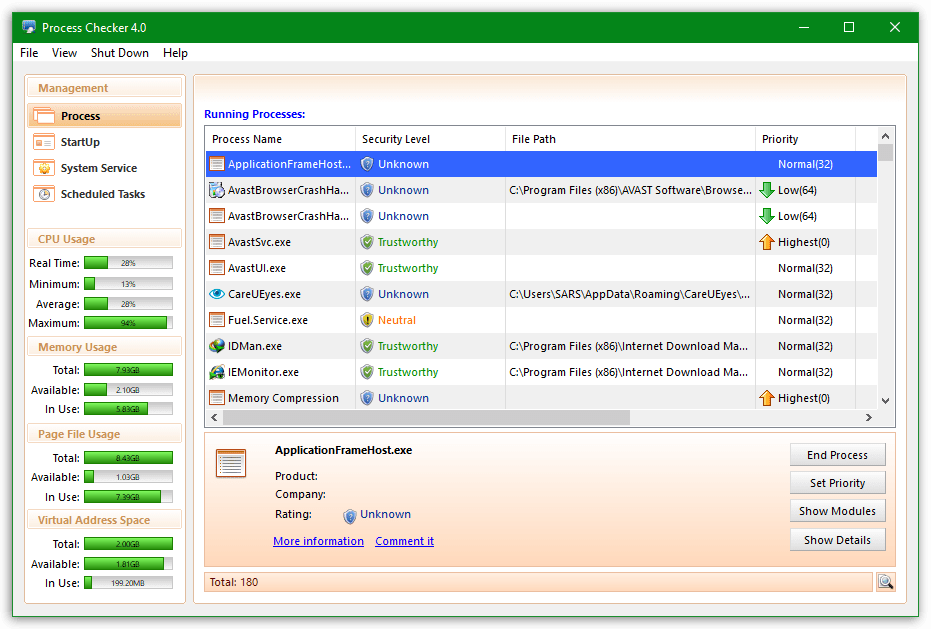Click Trustworthy shield icon for IDMan.exe
This screenshot has width=931, height=629.
(368, 346)
